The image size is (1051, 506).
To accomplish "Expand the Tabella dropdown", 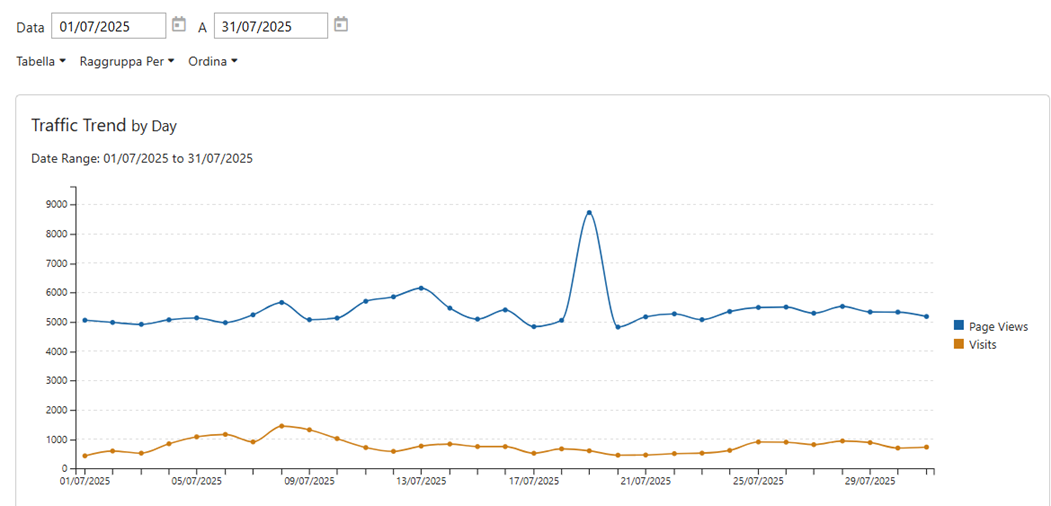I will point(41,62).
